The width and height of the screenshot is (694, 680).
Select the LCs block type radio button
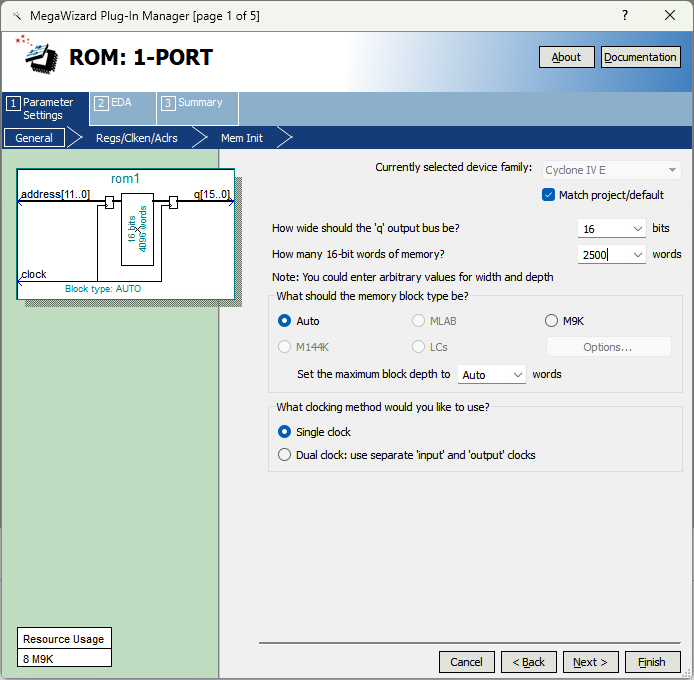coord(418,347)
